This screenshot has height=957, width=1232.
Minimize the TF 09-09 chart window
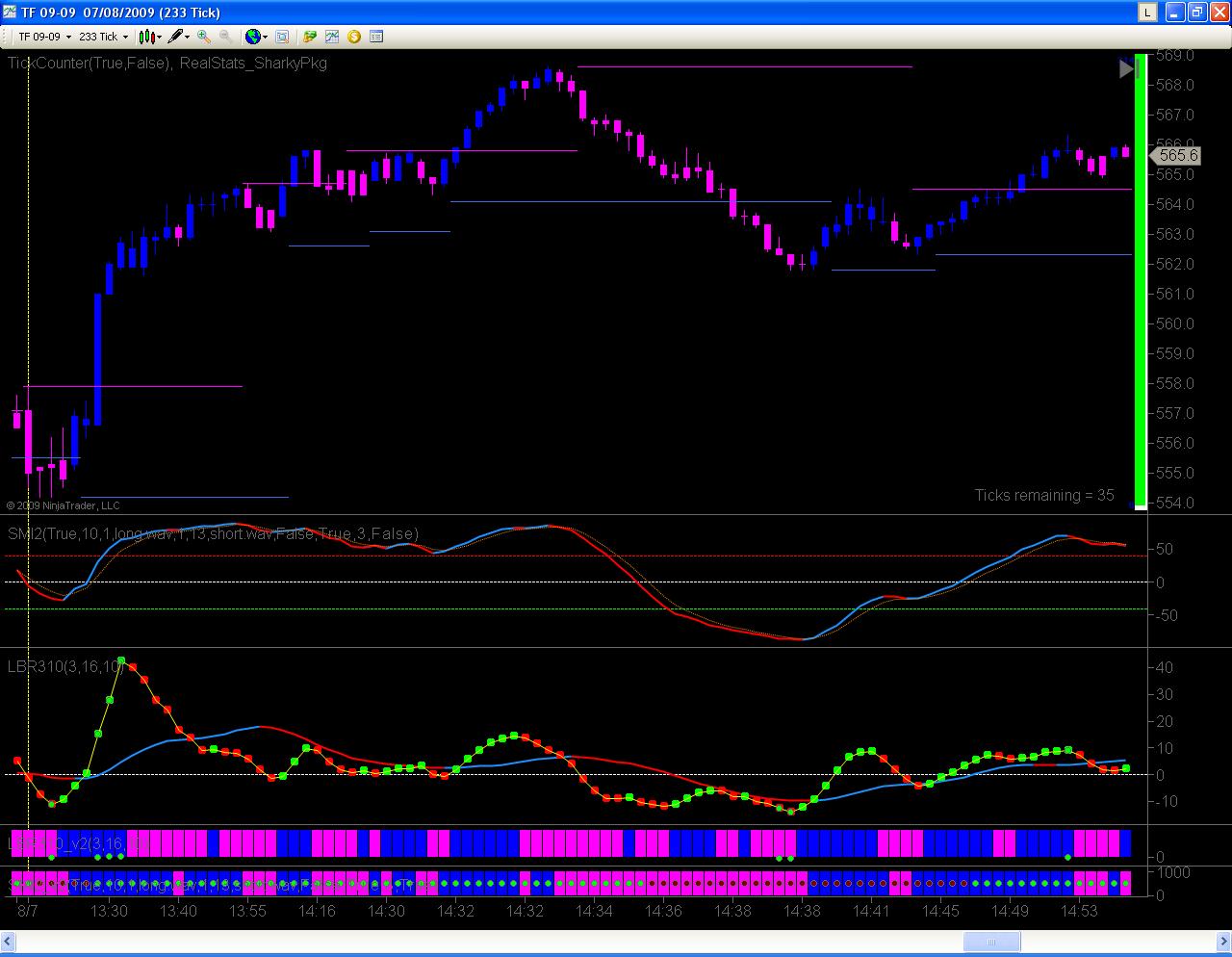1175,13
